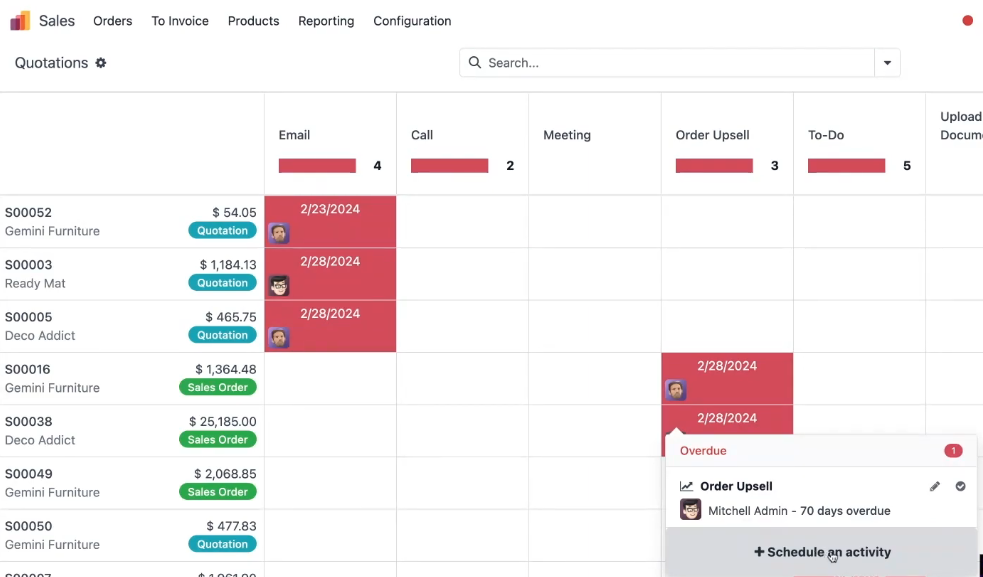This screenshot has width=983, height=577.
Task: Open the Configuration menu
Action: point(412,21)
